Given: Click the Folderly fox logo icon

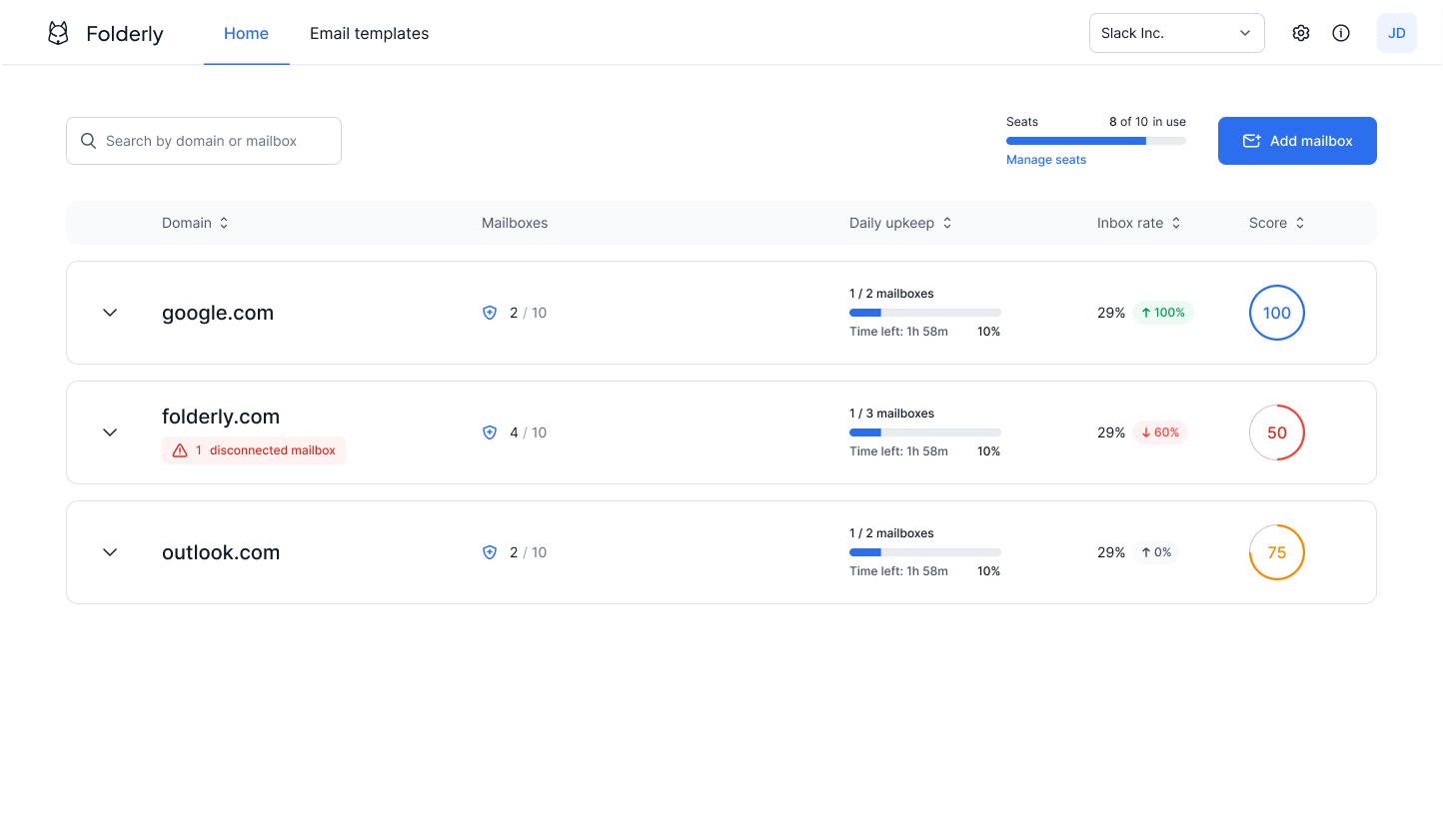Looking at the screenshot, I should [x=59, y=33].
